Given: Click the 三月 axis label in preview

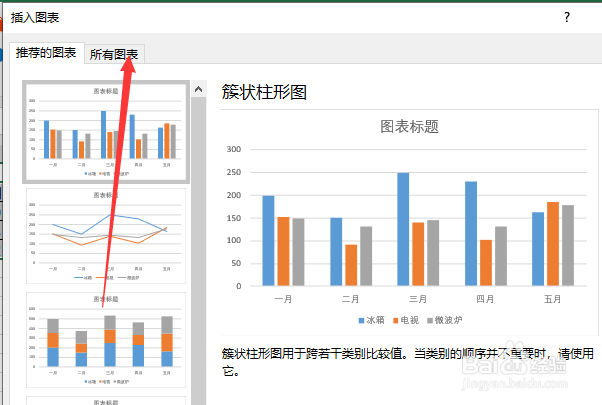Looking at the screenshot, I should point(418,299).
